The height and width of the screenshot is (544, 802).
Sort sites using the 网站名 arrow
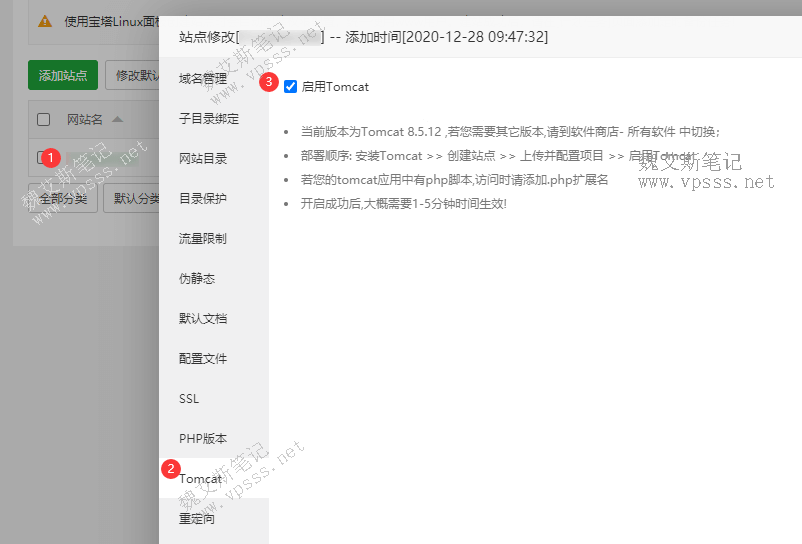point(118,120)
